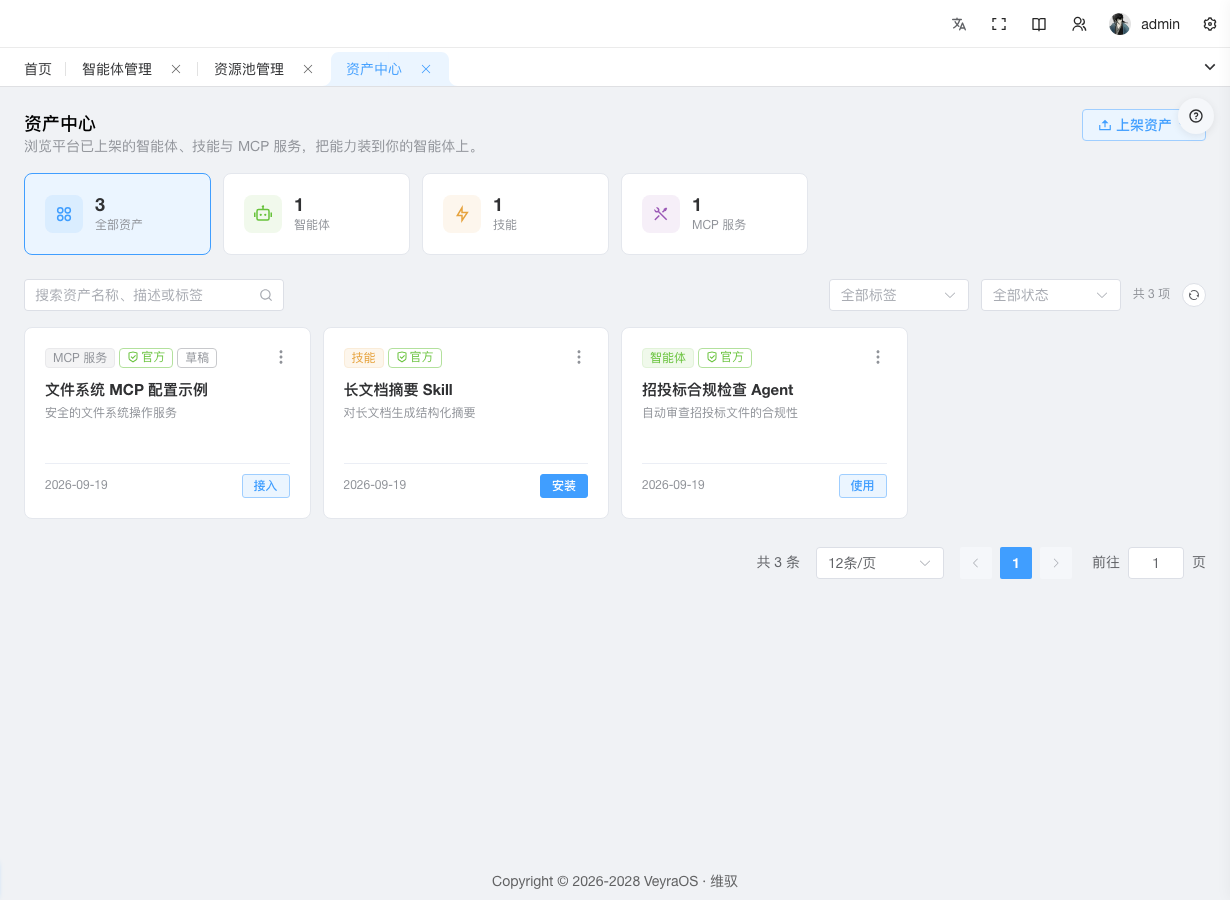Click the 招投标合规检查 Agent title
1230x900 pixels.
pyautogui.click(x=717, y=390)
